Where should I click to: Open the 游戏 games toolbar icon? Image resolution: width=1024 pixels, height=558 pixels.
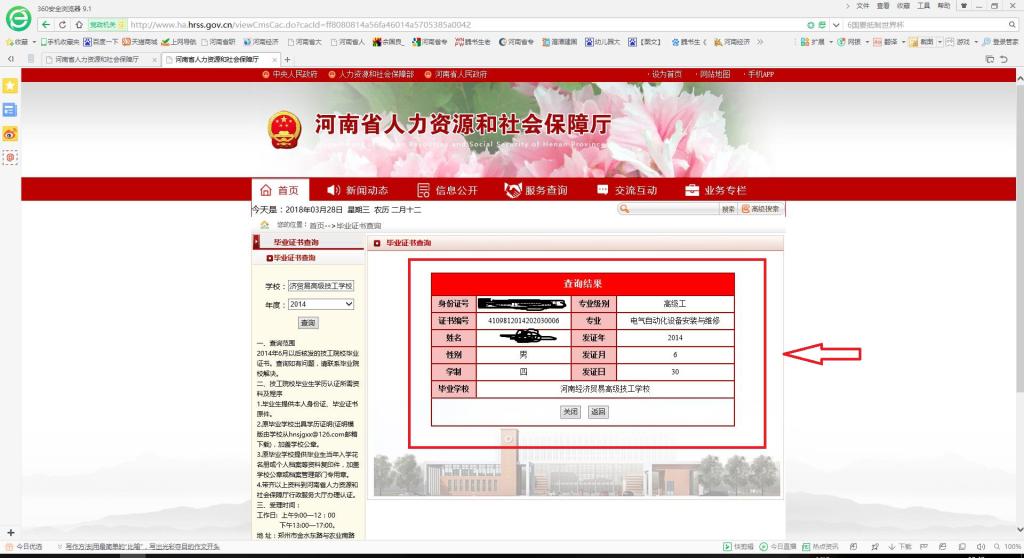(x=958, y=42)
